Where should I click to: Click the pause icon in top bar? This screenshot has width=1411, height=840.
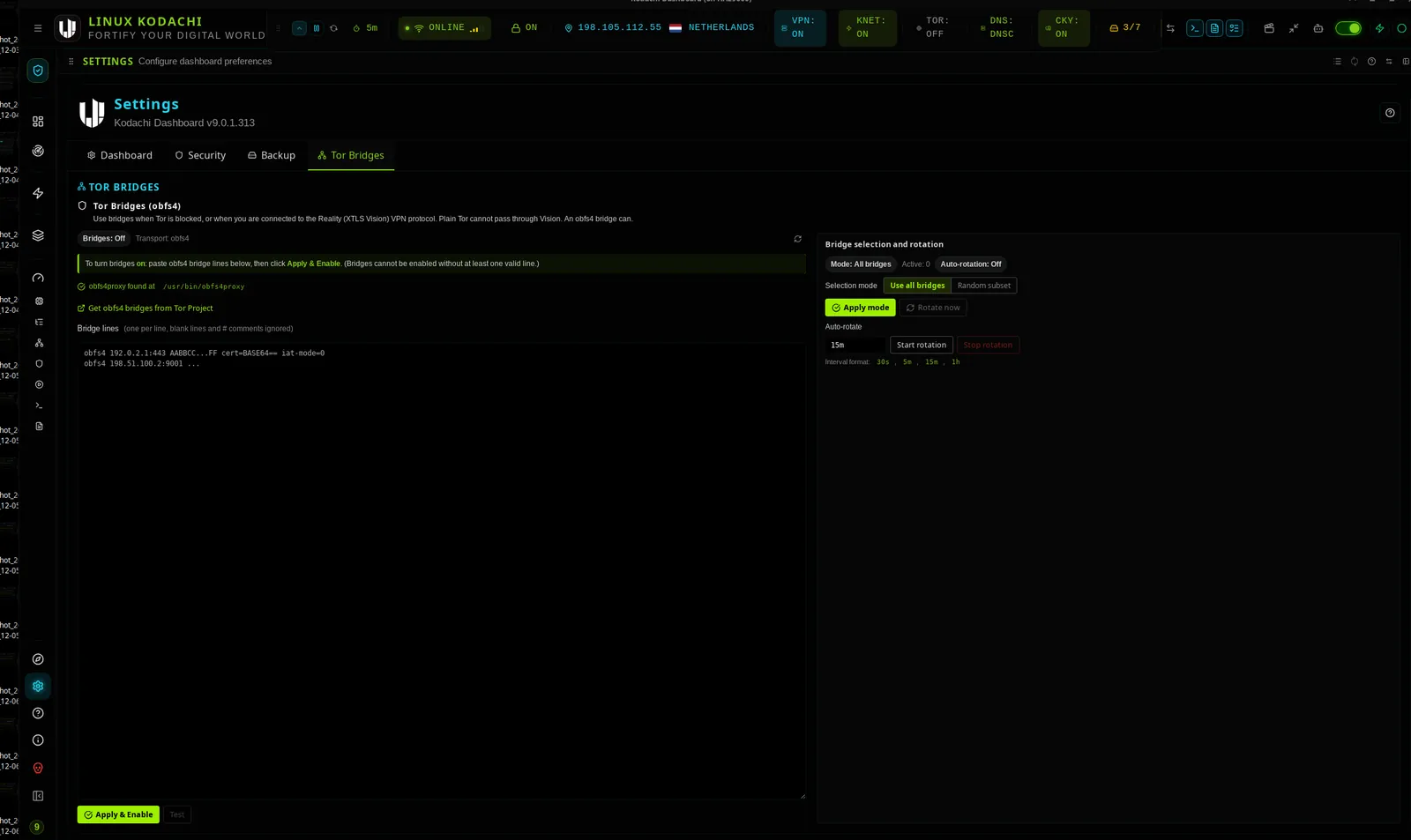(x=317, y=28)
